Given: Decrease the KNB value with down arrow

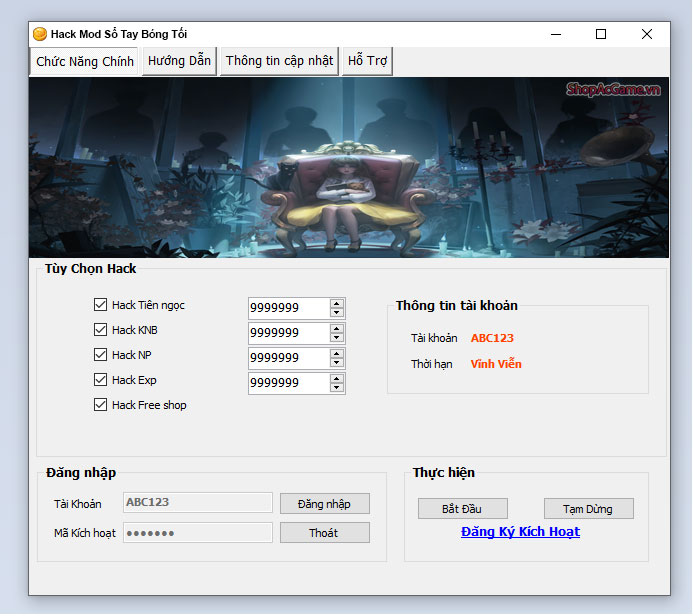Looking at the screenshot, I should click(x=337, y=338).
